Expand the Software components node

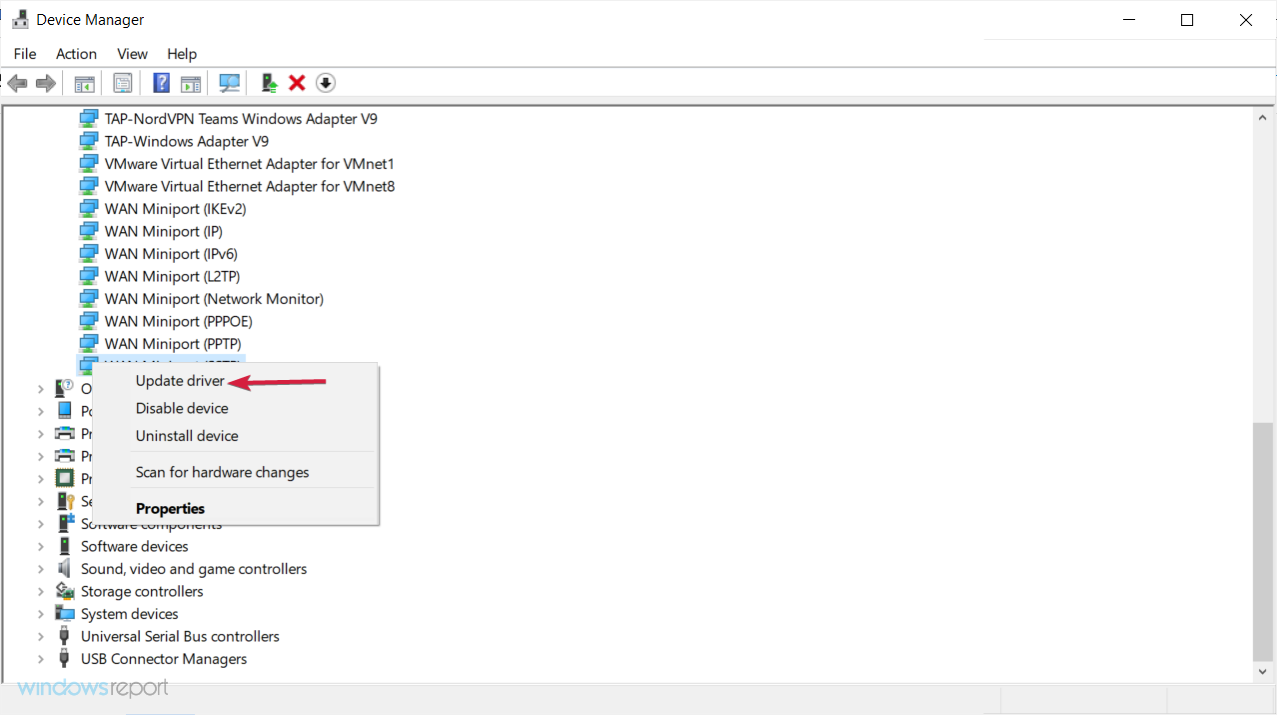click(41, 524)
